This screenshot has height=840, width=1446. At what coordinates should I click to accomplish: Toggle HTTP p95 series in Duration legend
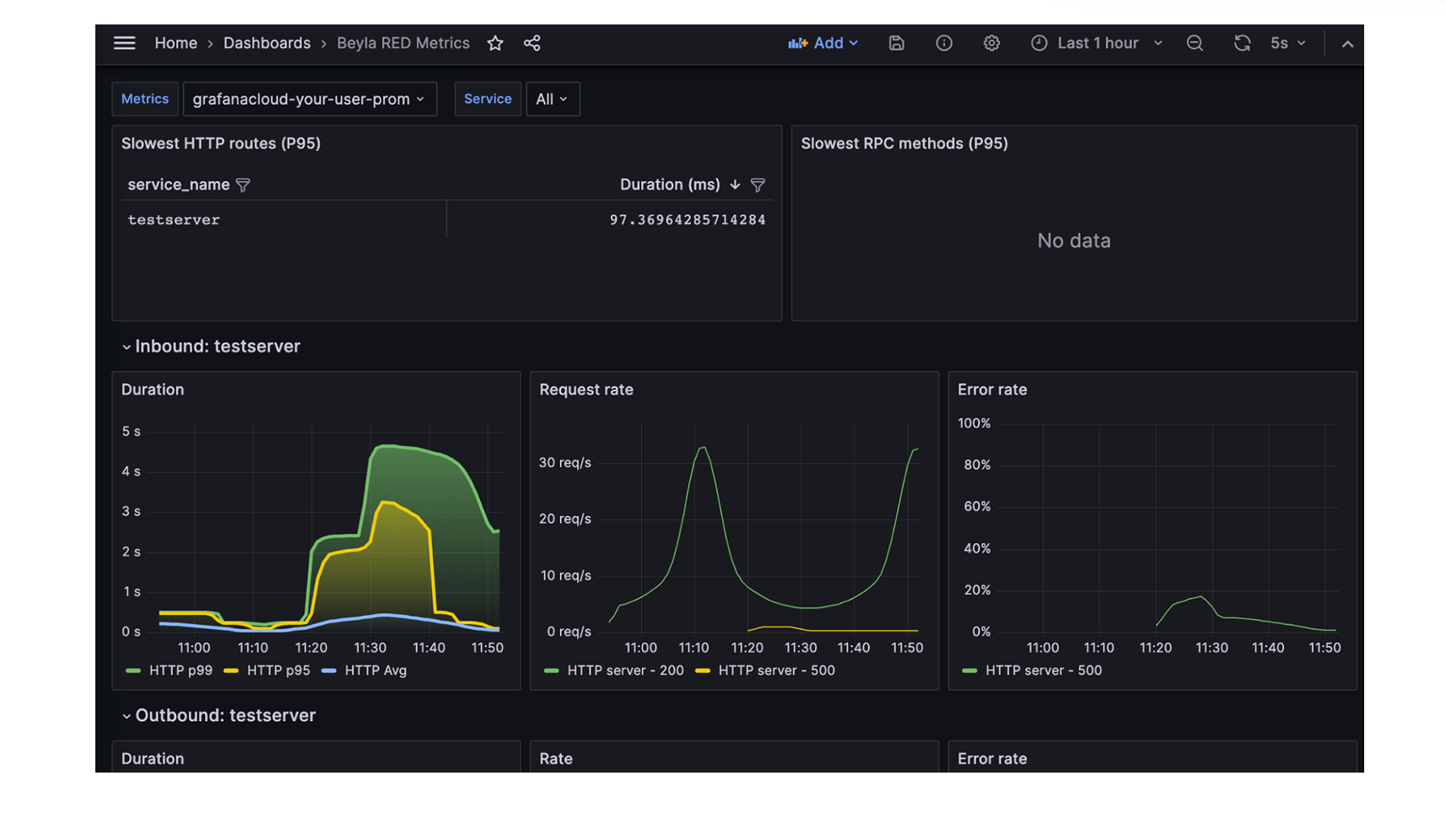coord(278,670)
